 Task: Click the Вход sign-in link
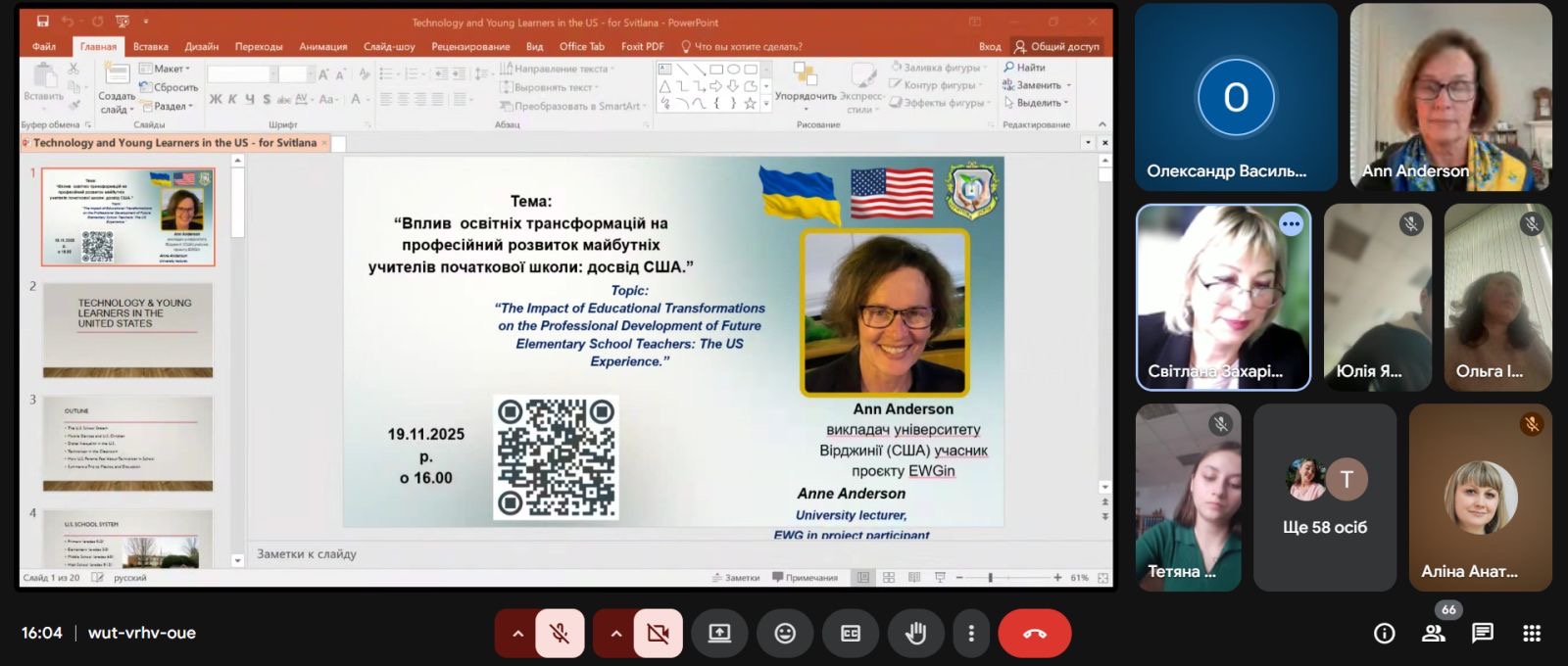(990, 46)
